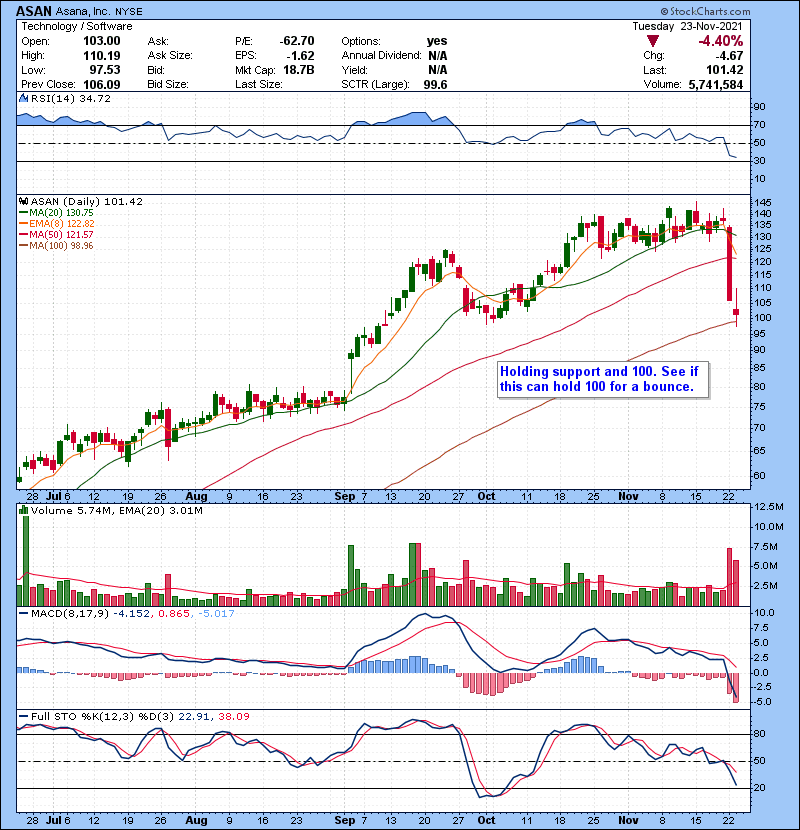800x830 pixels.
Task: Click the Volume 5.74M, EMA(20) 3.01M label
Action: pos(116,510)
